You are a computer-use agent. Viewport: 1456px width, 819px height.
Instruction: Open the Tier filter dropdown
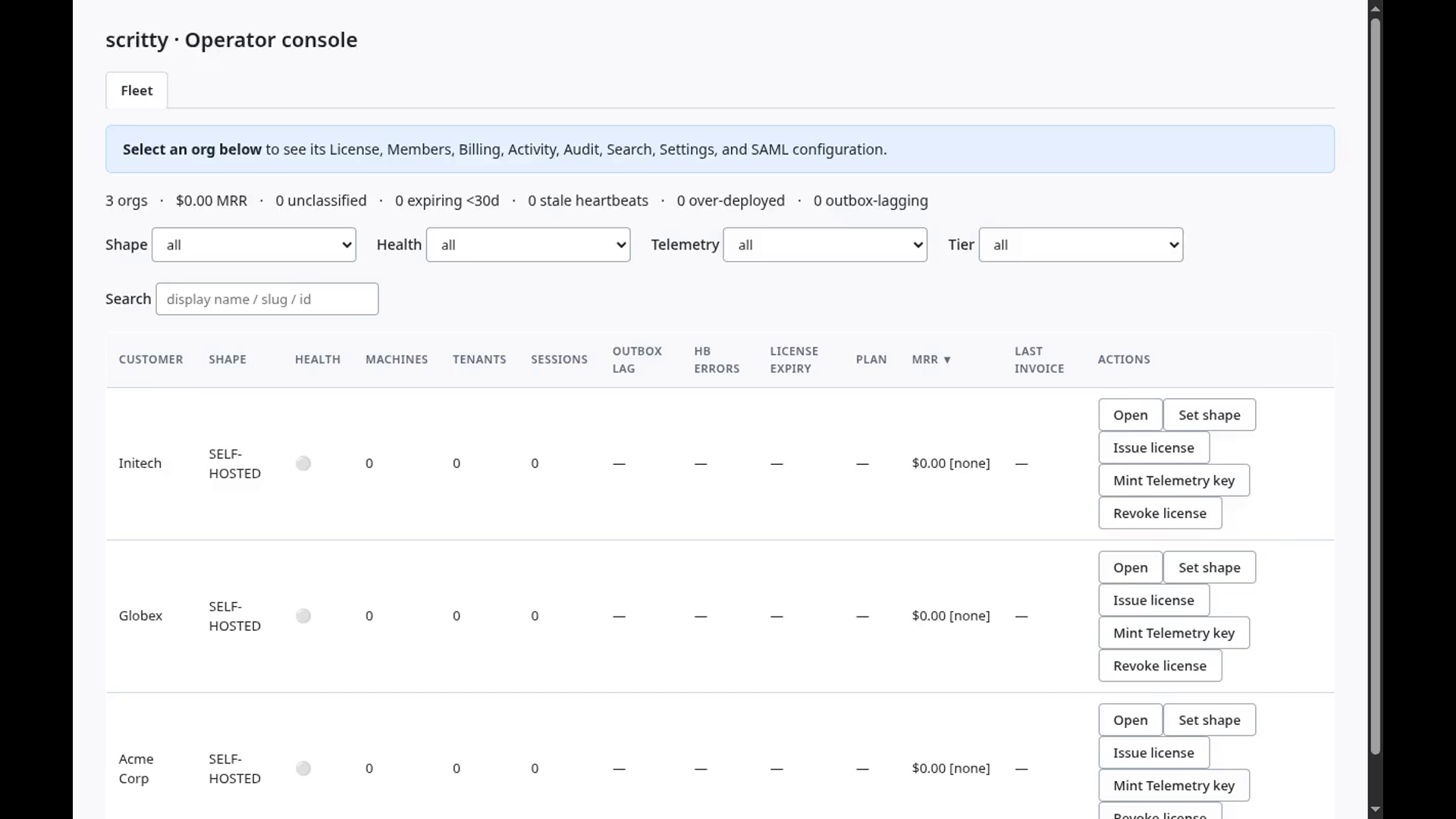point(1081,245)
